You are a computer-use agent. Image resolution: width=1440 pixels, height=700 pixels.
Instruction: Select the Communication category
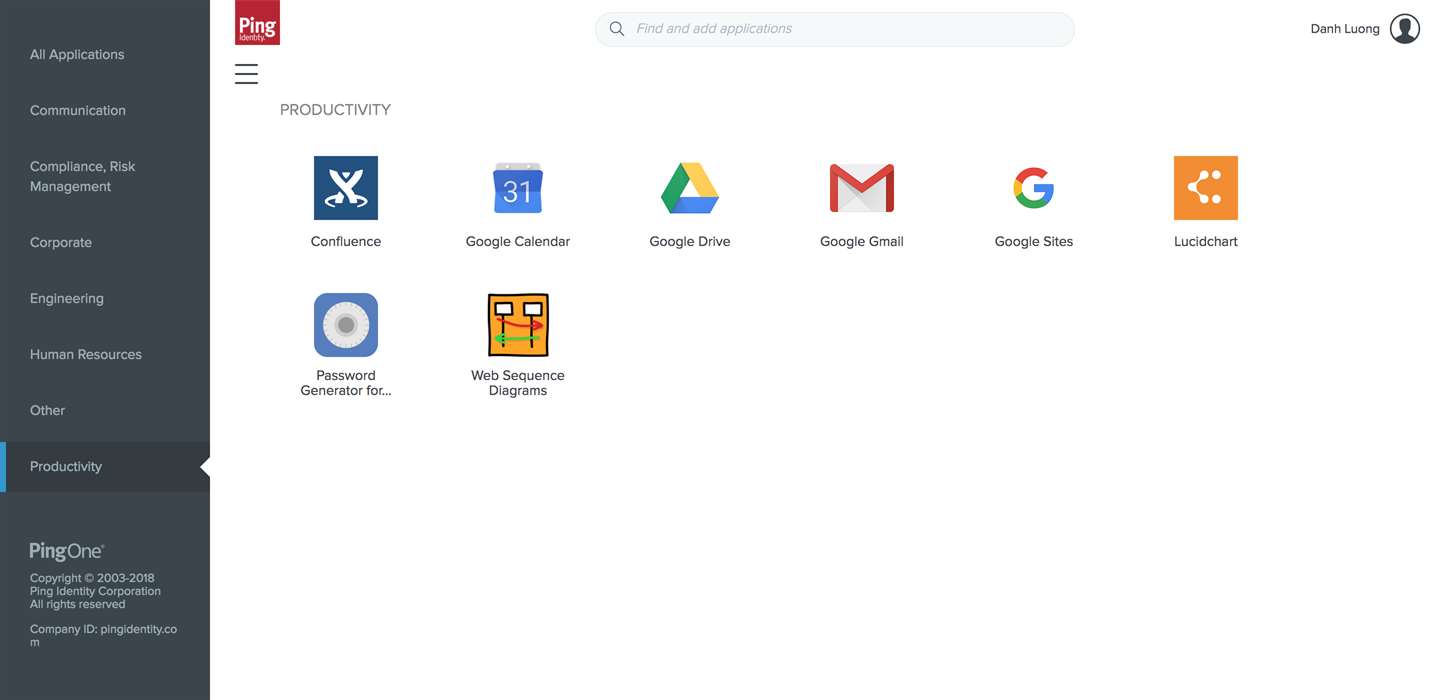point(78,111)
